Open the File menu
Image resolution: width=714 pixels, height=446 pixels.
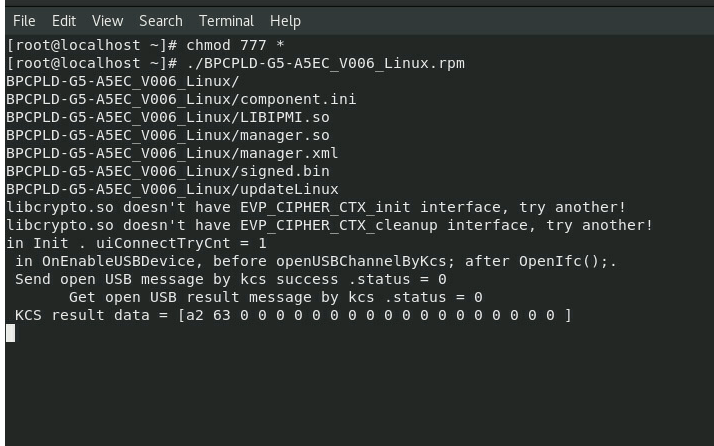tap(24, 21)
